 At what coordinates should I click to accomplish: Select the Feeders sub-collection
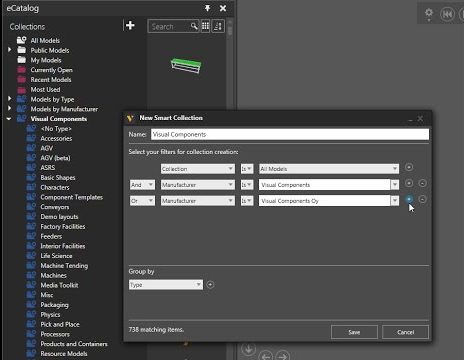pyautogui.click(x=51, y=236)
